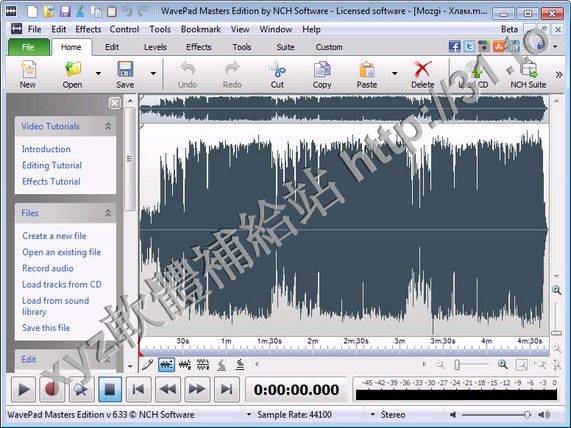Open the Editing Tutorial link

(x=52, y=165)
